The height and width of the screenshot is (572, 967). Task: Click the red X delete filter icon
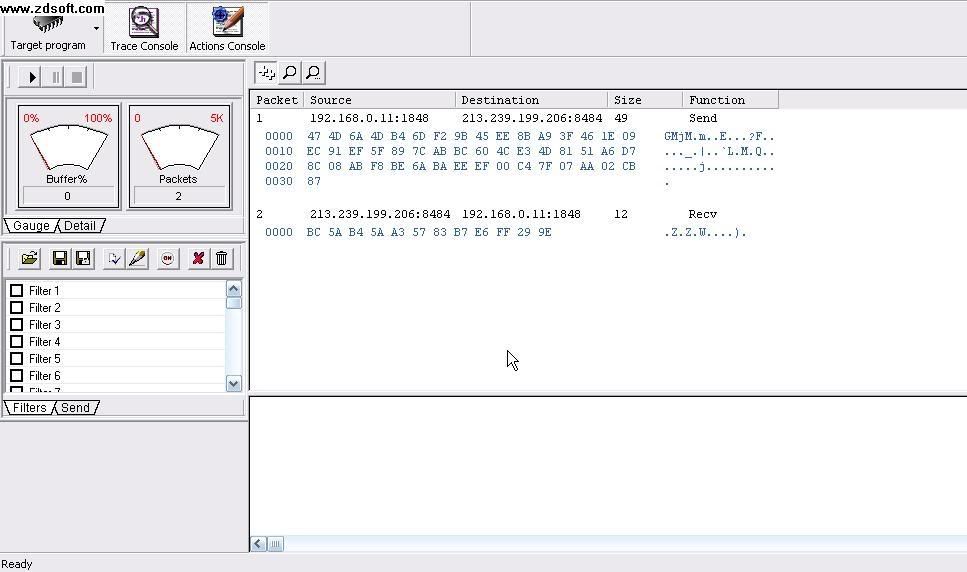point(198,259)
